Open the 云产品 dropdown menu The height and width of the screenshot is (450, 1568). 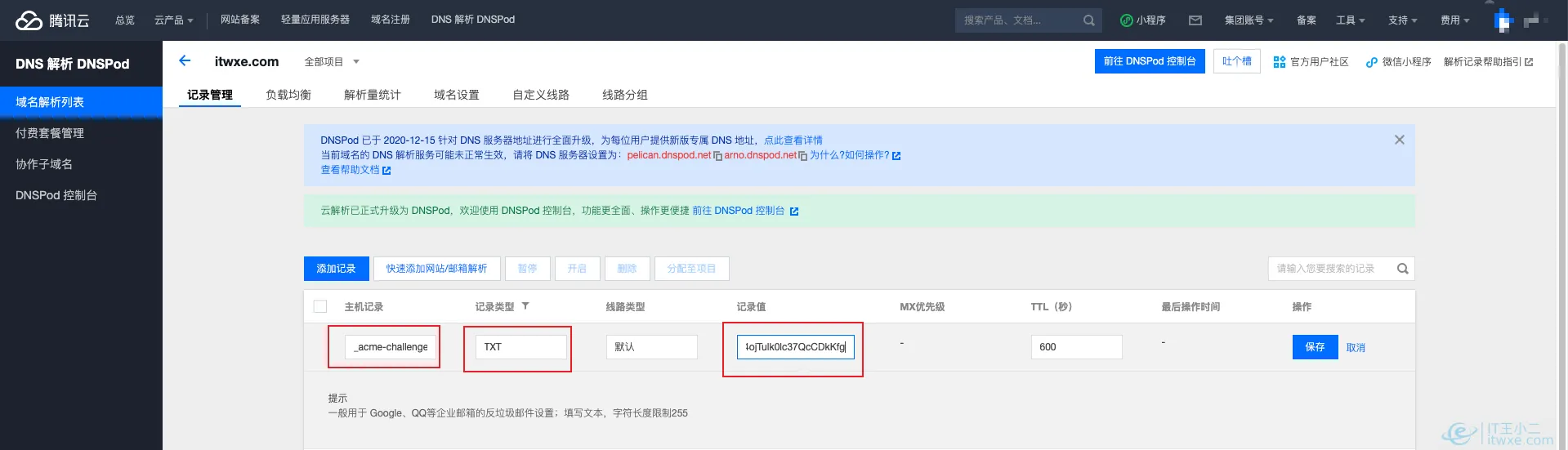[173, 20]
